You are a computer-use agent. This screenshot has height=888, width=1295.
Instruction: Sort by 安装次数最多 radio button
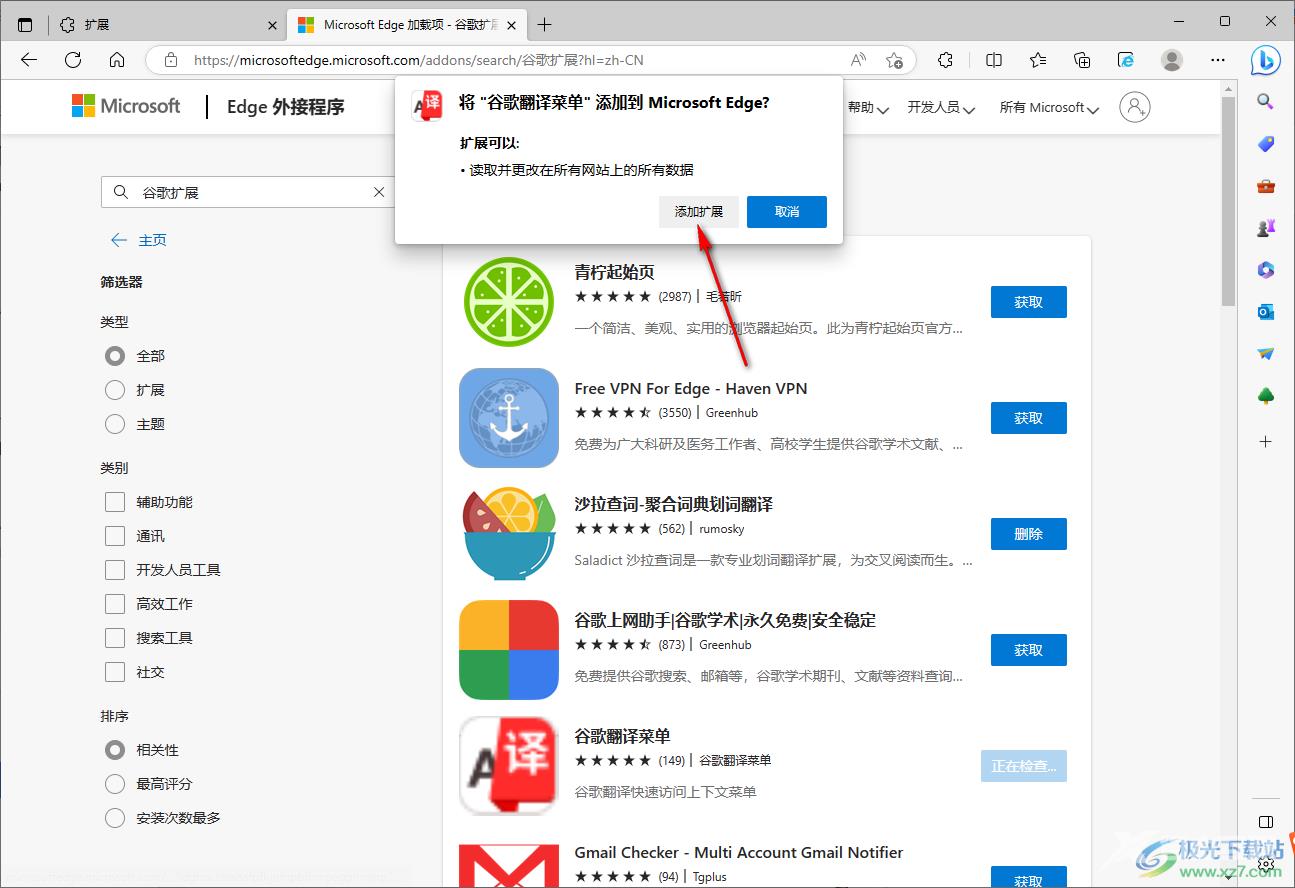pyautogui.click(x=115, y=818)
